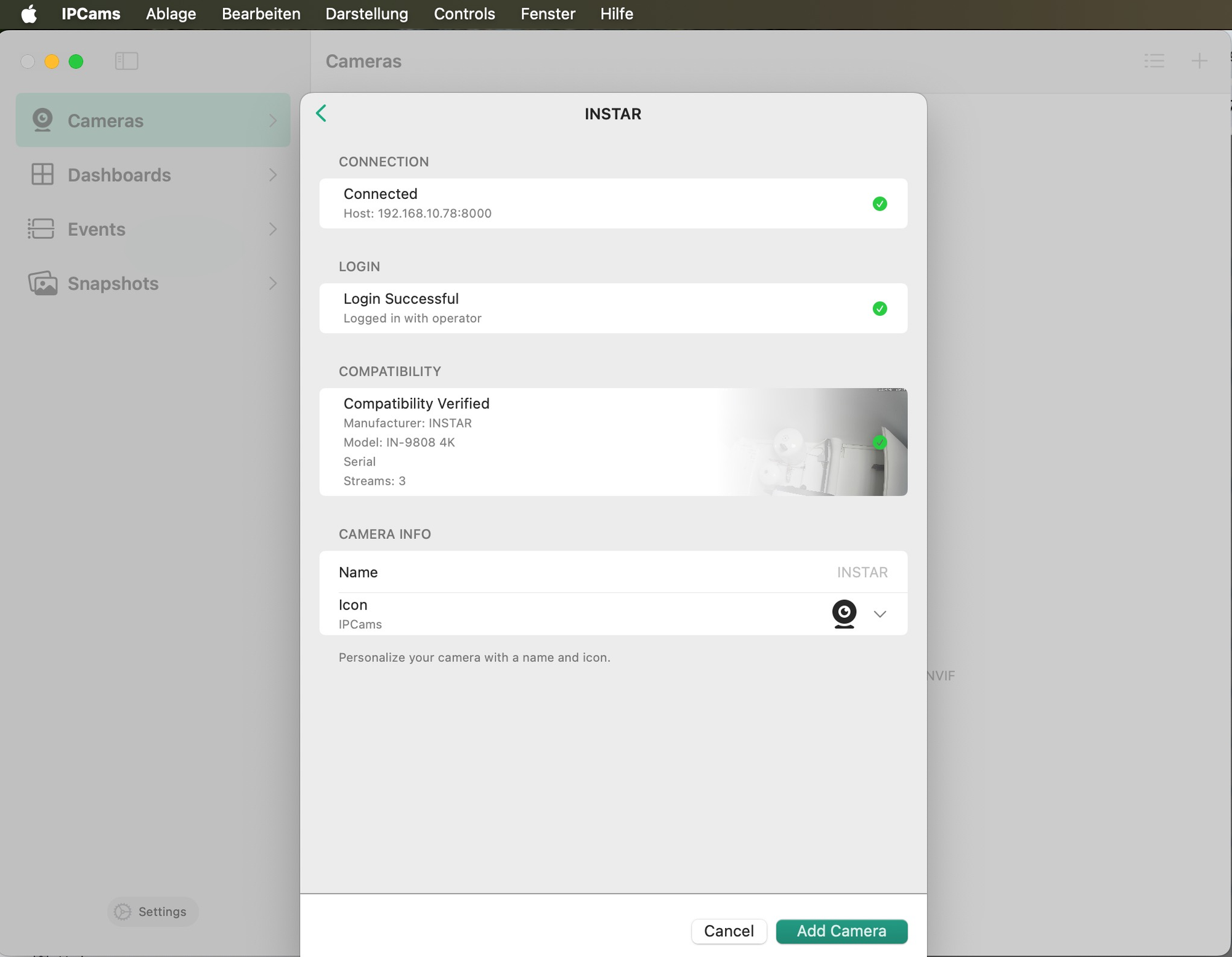Cancel the add camera dialog
1232x957 pixels.
point(728,931)
